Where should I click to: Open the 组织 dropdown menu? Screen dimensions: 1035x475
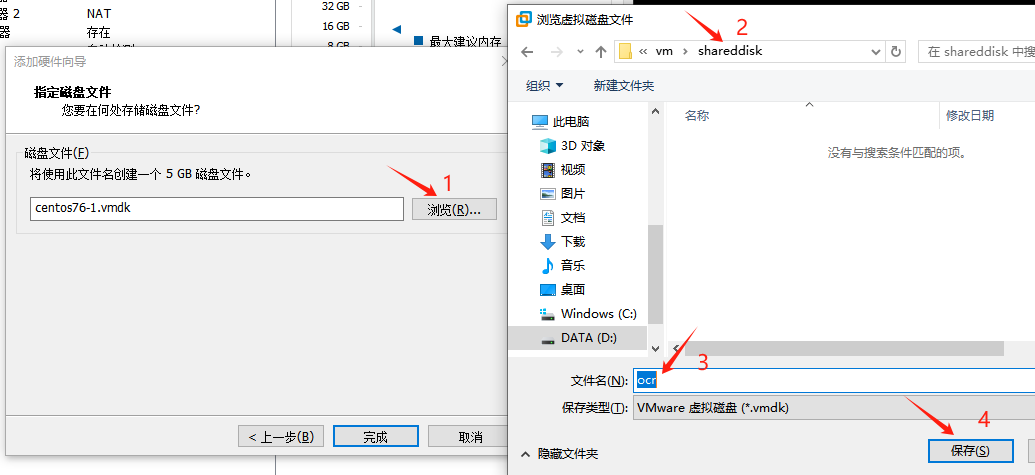(545, 85)
